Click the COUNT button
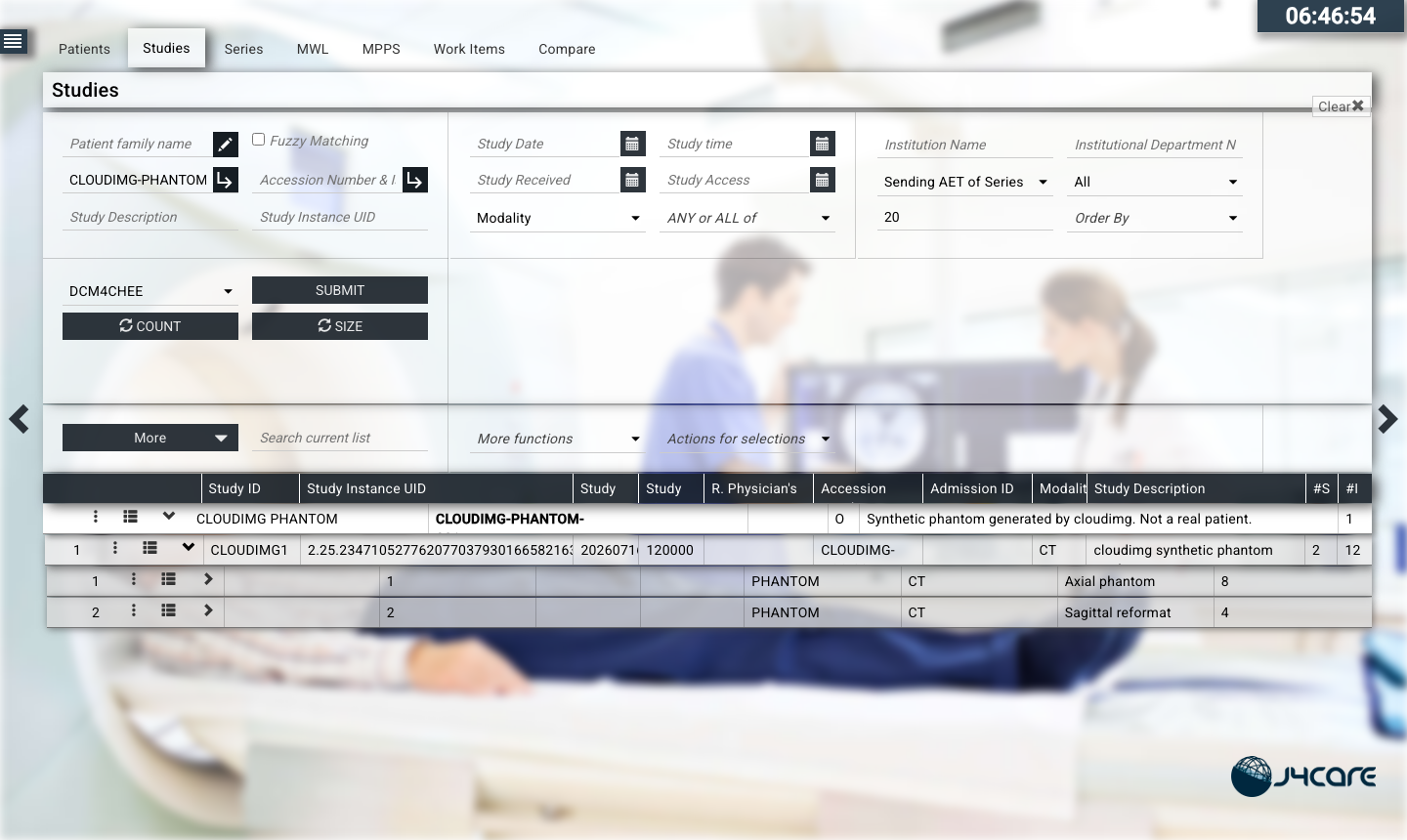 click(150, 326)
